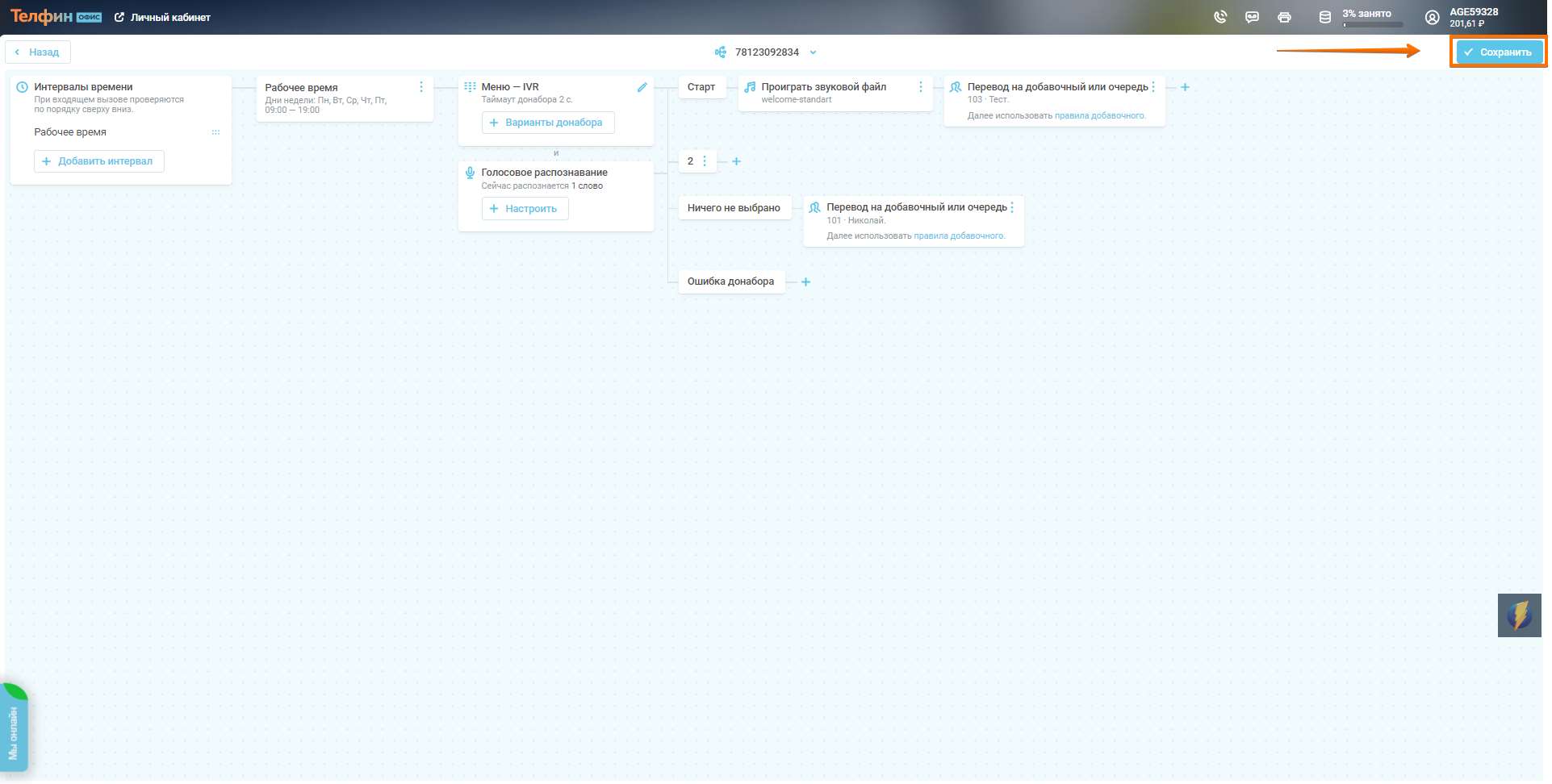Open options menu of Рабочее время card
Image resolution: width=1552 pixels, height=784 pixels.
point(420,87)
